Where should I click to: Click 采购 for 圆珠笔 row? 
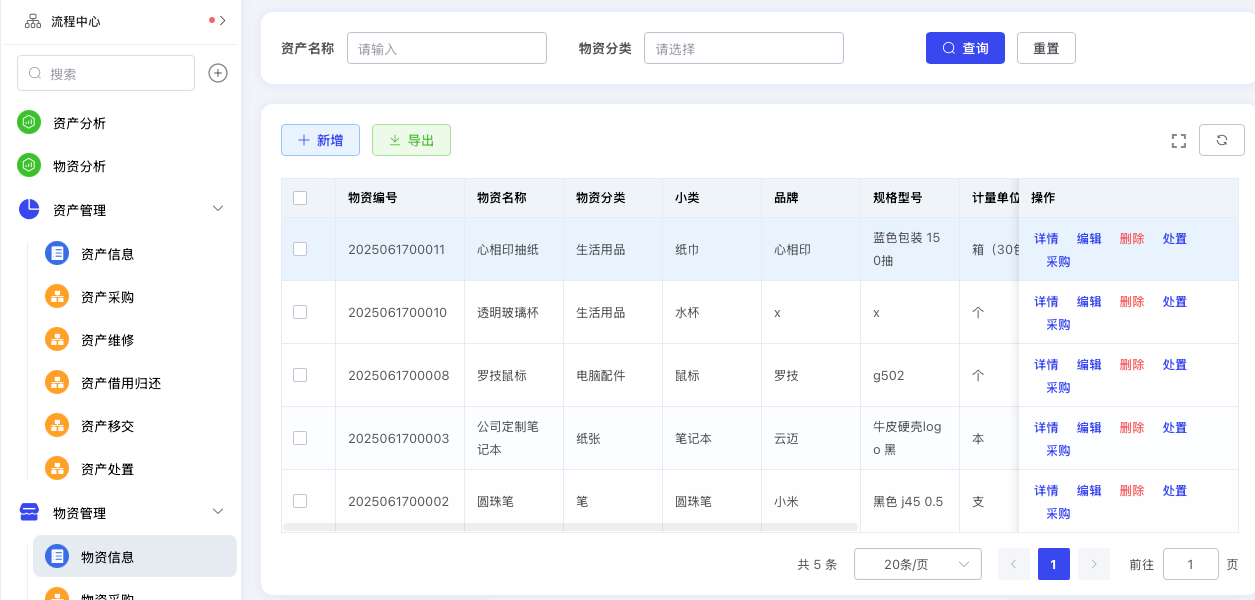1058,514
